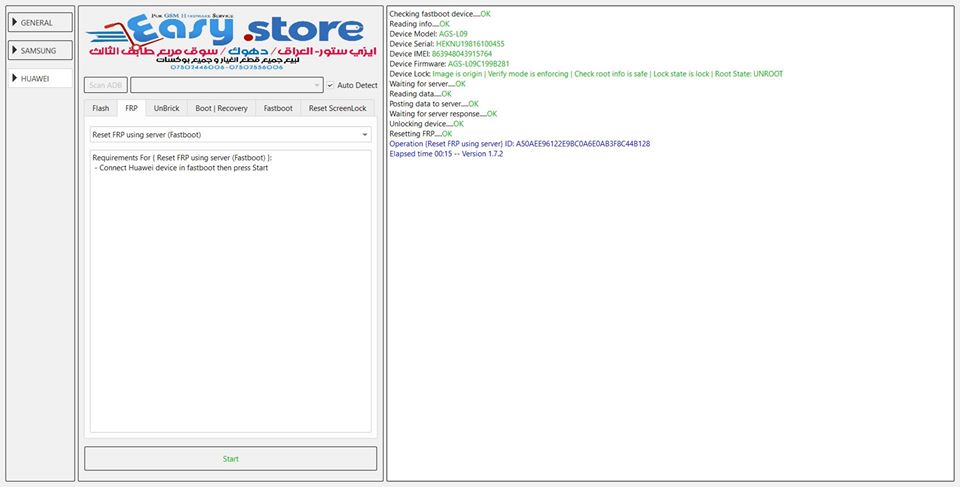This screenshot has width=960, height=487.
Task: Click the Device Lock status line
Action: click(586, 74)
